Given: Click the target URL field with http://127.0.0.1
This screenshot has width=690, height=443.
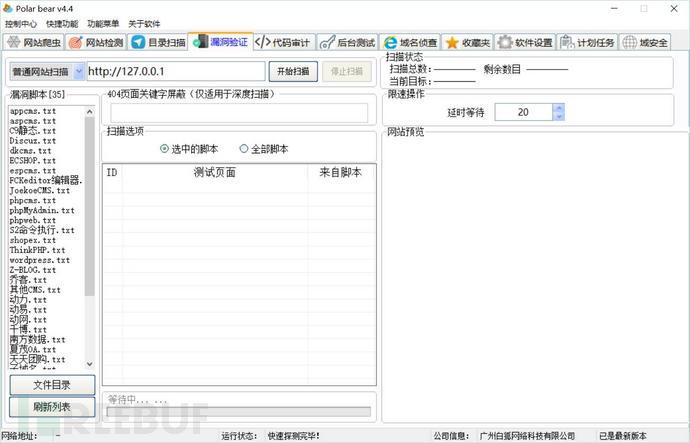Looking at the screenshot, I should pos(176,71).
